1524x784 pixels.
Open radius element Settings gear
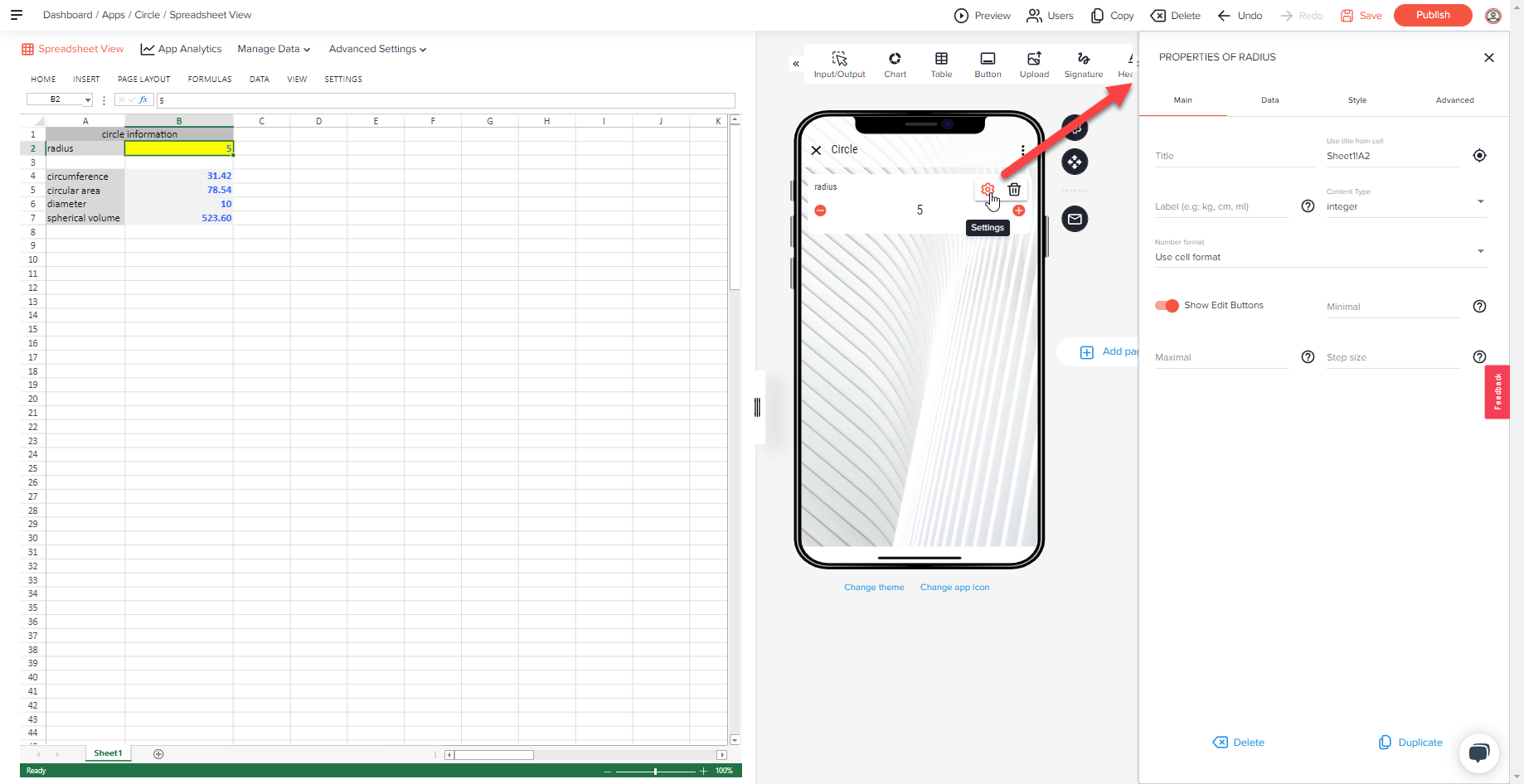988,189
